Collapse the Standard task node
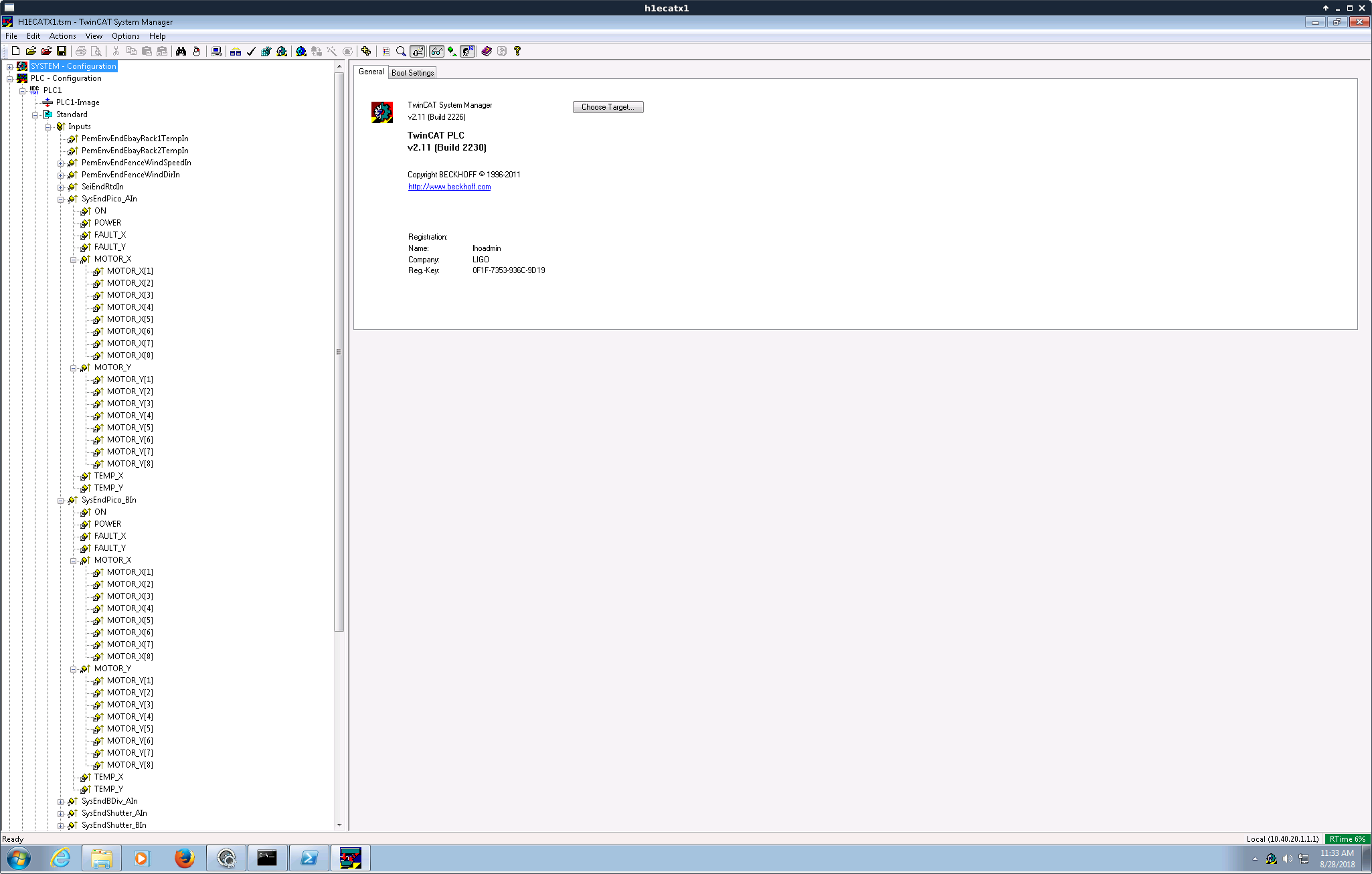This screenshot has height=874, width=1372. point(35,114)
